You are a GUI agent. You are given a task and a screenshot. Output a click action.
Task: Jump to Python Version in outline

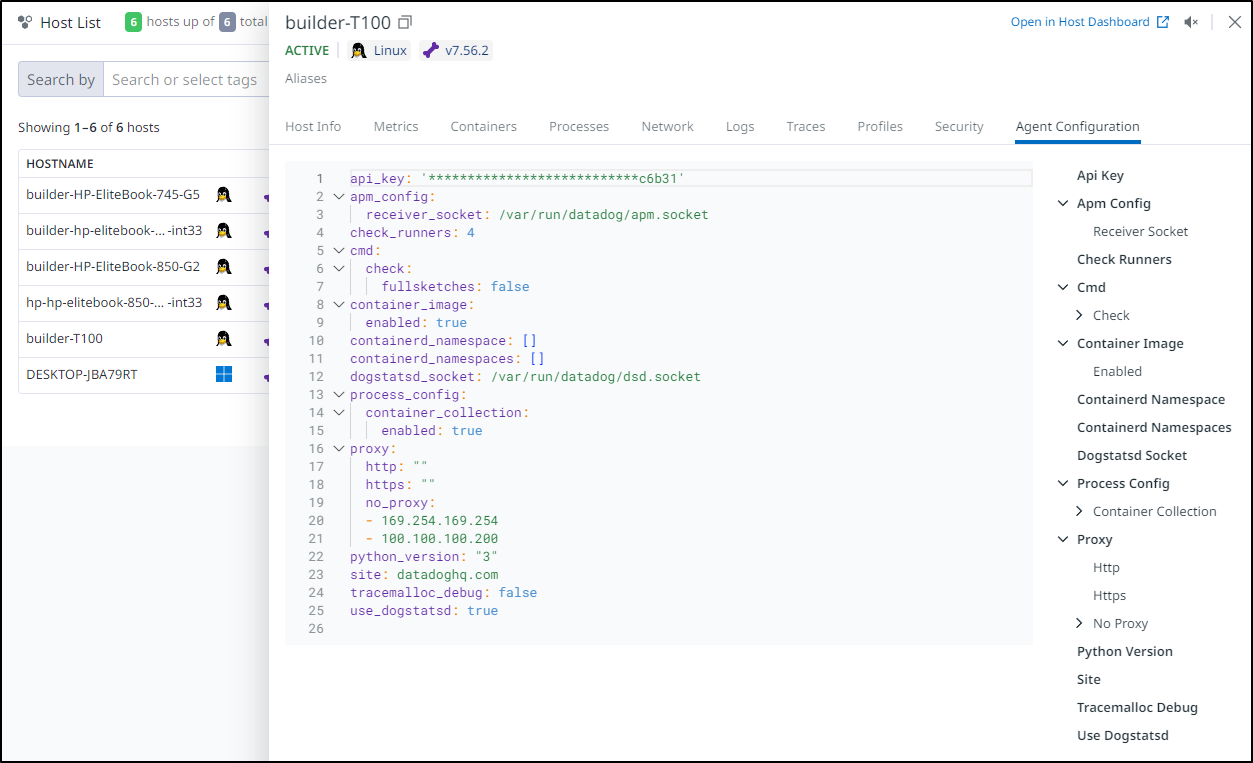tap(1125, 651)
